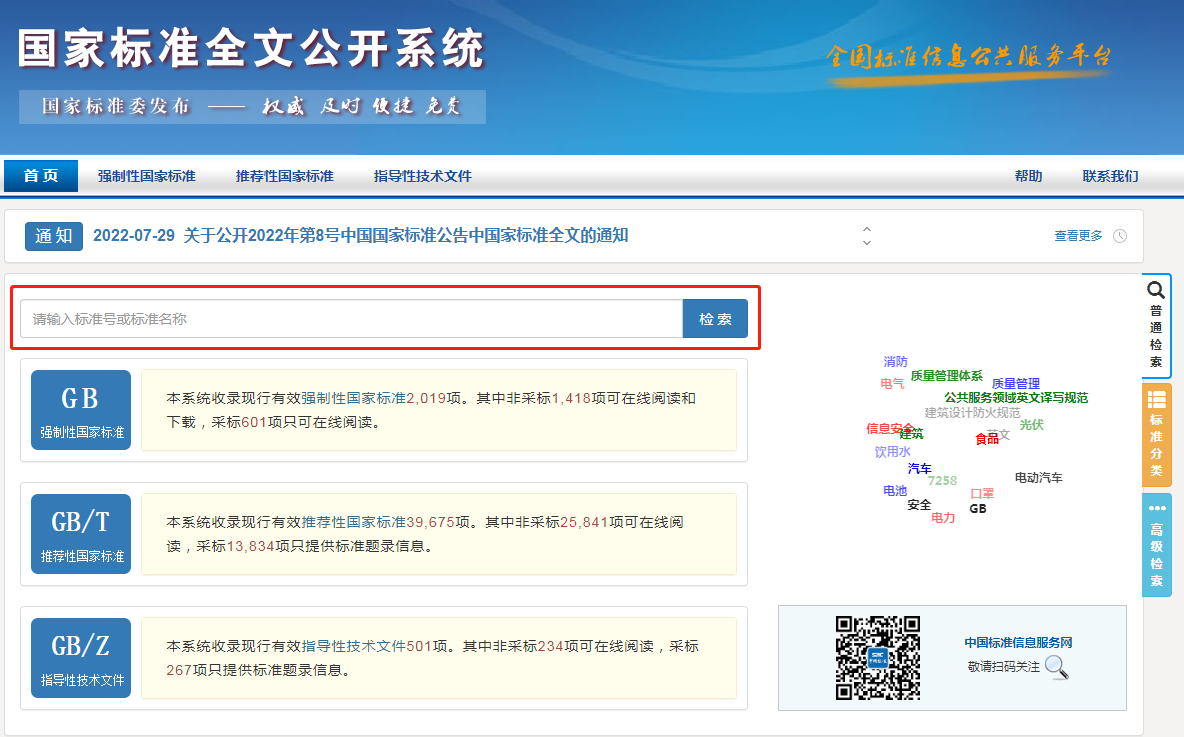Screen dimensions: 1184x737
Task: Click the 消防 tag in word cloud
Action: point(896,362)
